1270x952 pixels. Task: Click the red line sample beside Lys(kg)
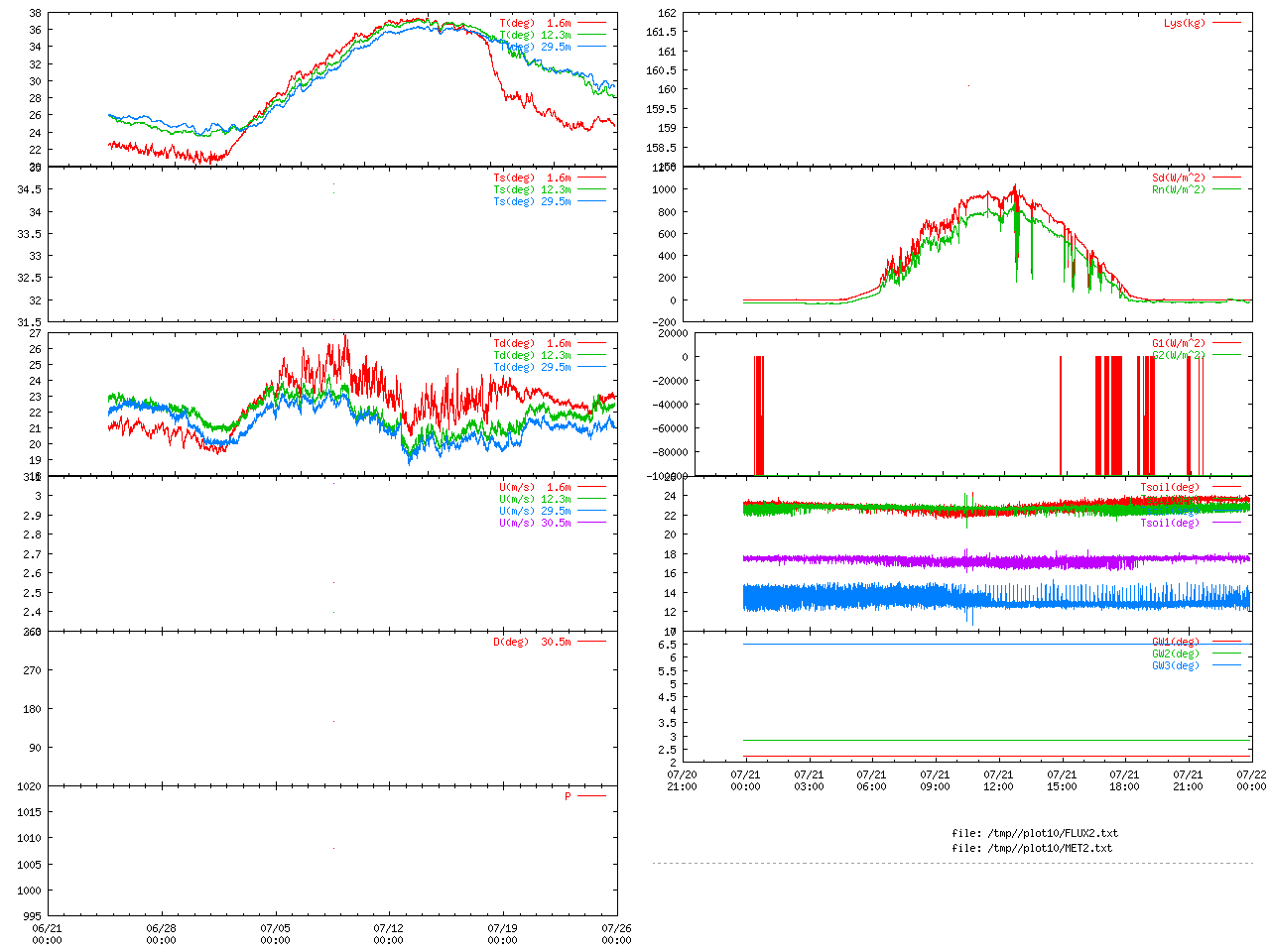pyautogui.click(x=1226, y=23)
